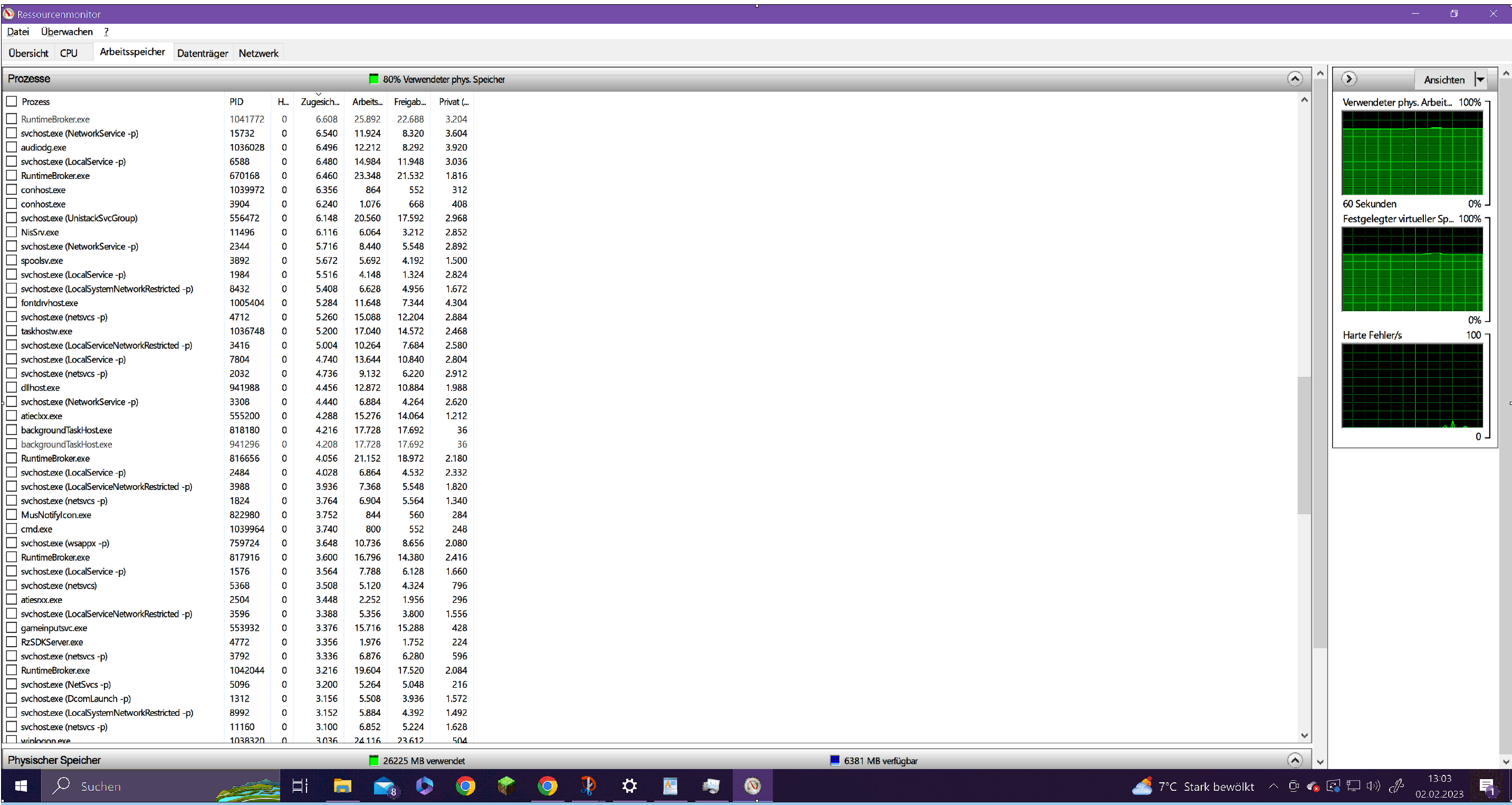Open the notification center icon
Image resolution: width=1512 pixels, height=805 pixels.
(1487, 785)
